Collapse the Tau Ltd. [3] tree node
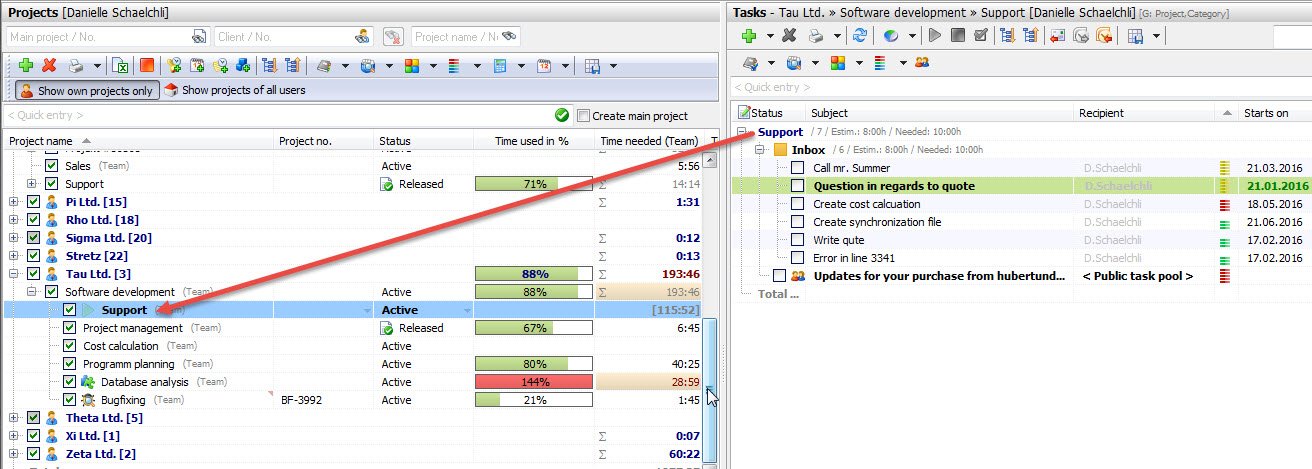The width and height of the screenshot is (1312, 469). tap(14, 274)
